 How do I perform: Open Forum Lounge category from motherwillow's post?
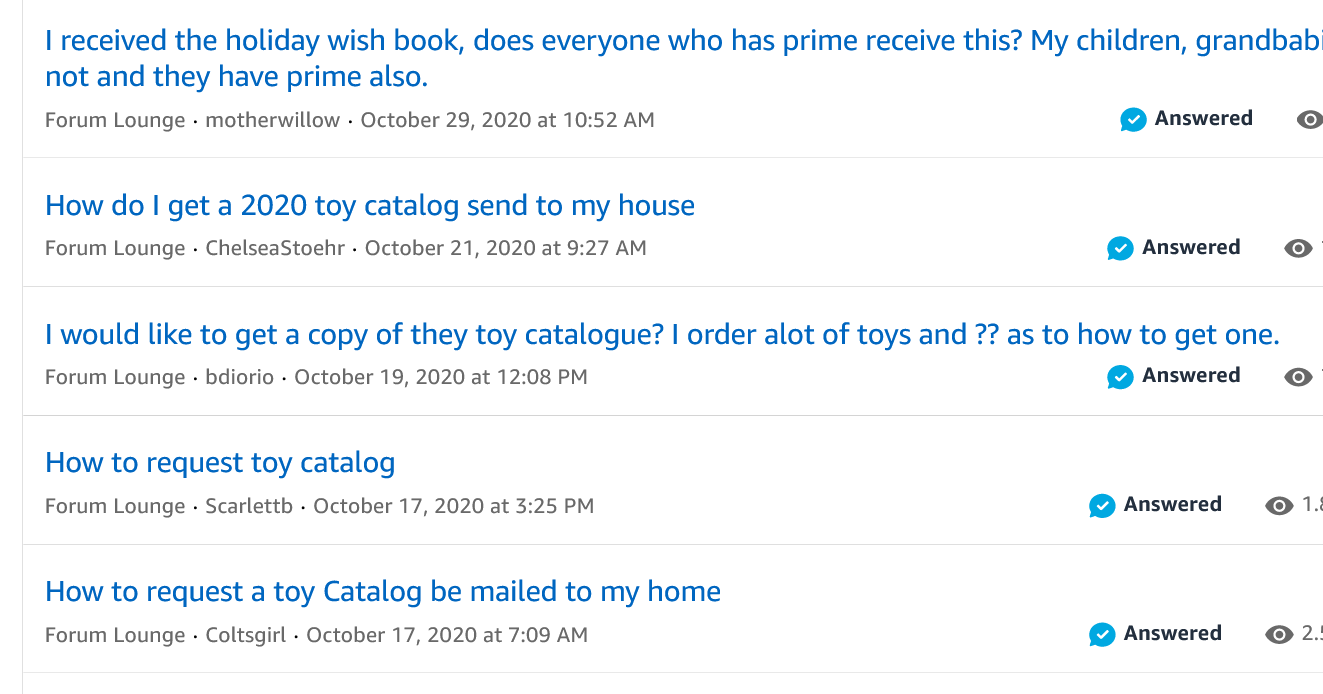pyautogui.click(x=115, y=120)
